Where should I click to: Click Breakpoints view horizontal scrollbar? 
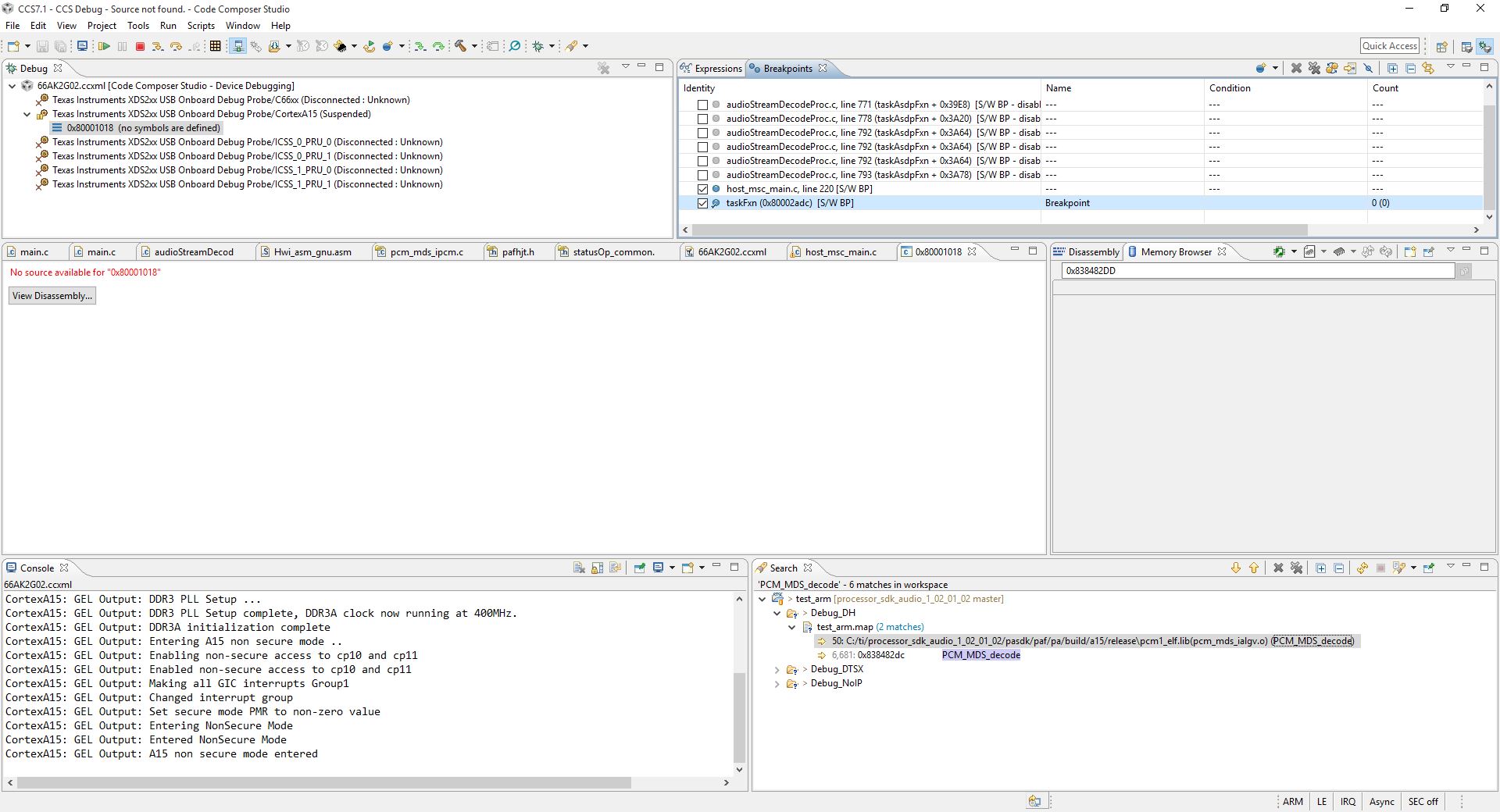[x=1000, y=230]
